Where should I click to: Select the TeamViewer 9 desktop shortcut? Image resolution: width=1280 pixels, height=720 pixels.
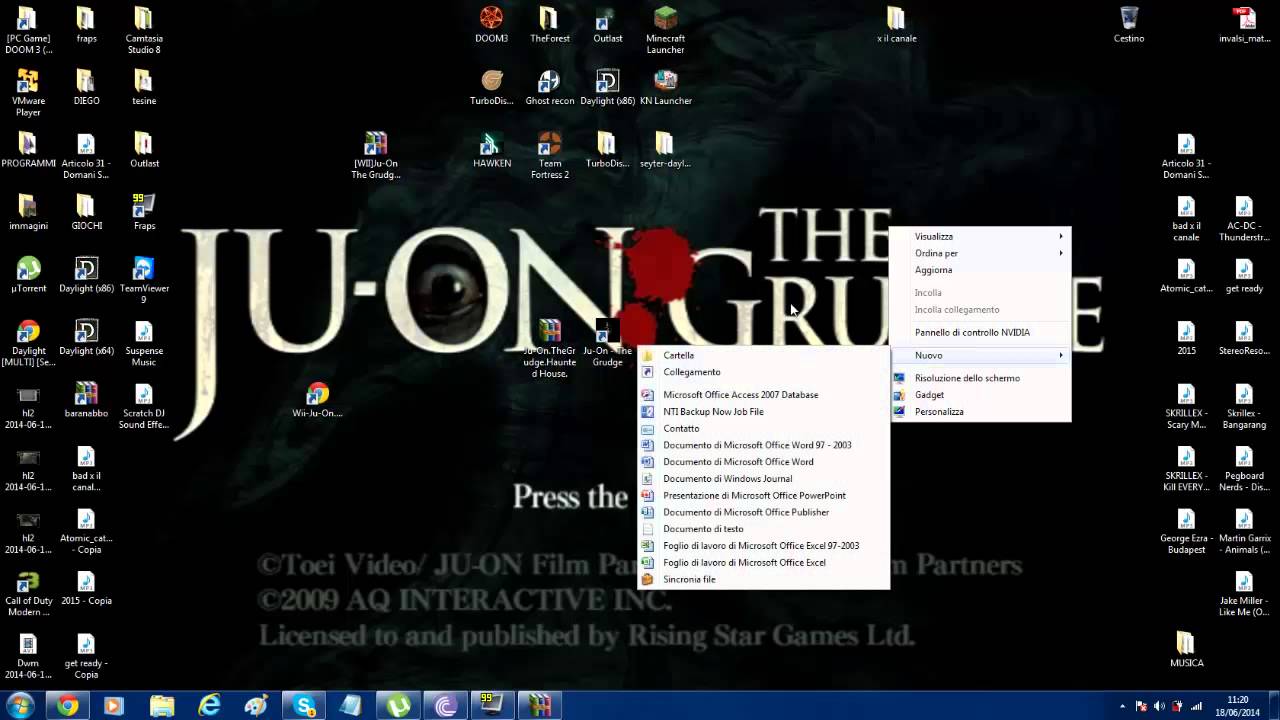click(144, 280)
